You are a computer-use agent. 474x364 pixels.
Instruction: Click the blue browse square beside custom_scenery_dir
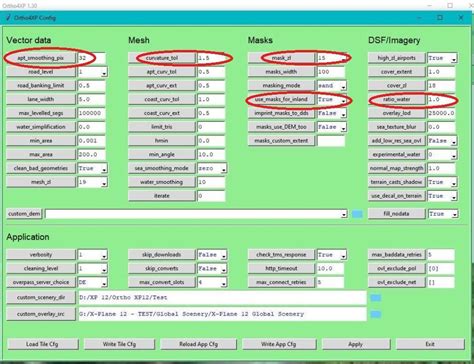376,298
